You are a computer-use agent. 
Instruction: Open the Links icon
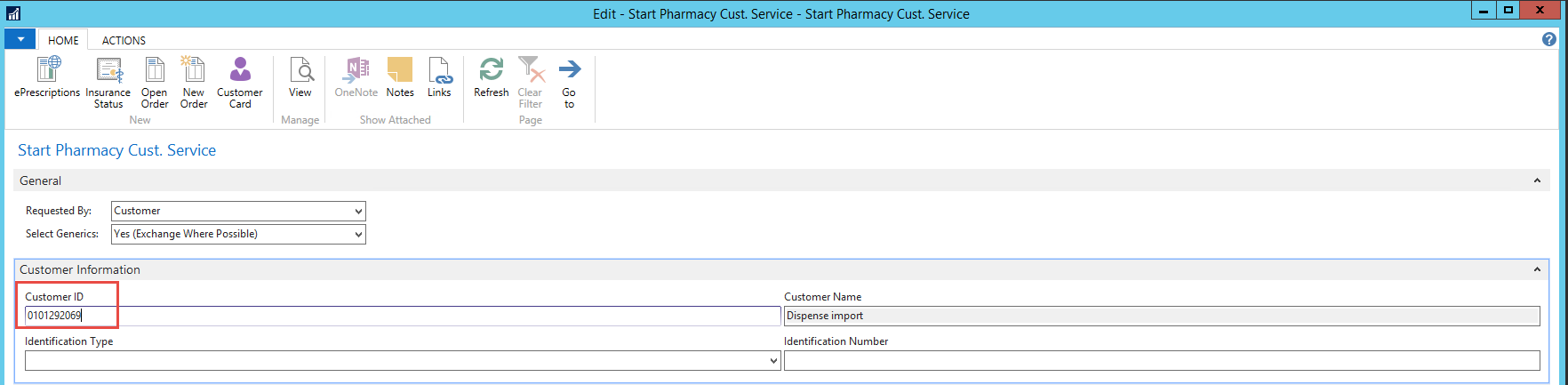click(439, 70)
